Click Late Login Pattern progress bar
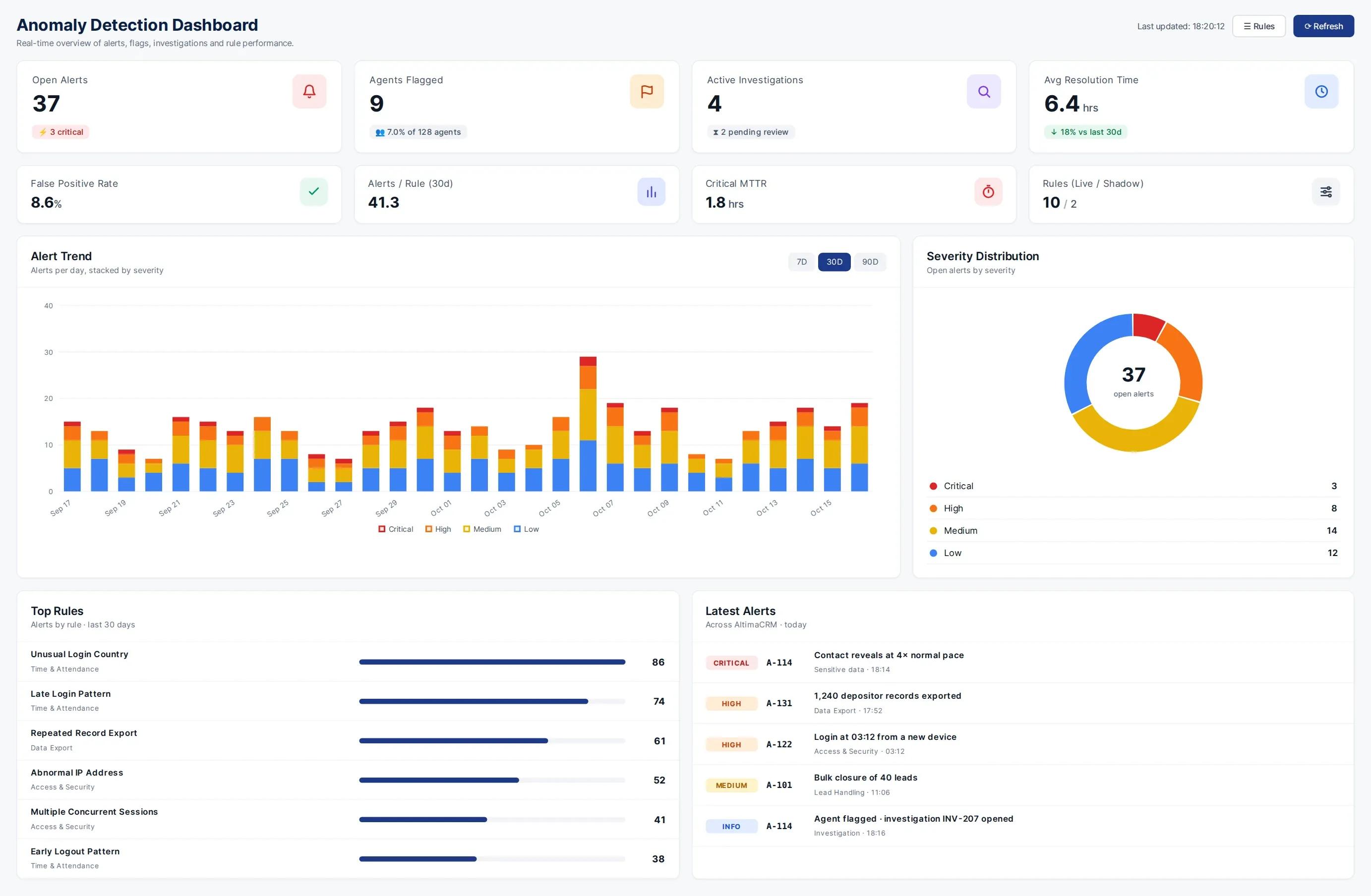Screen dimensions: 1371x896 (x=492, y=701)
